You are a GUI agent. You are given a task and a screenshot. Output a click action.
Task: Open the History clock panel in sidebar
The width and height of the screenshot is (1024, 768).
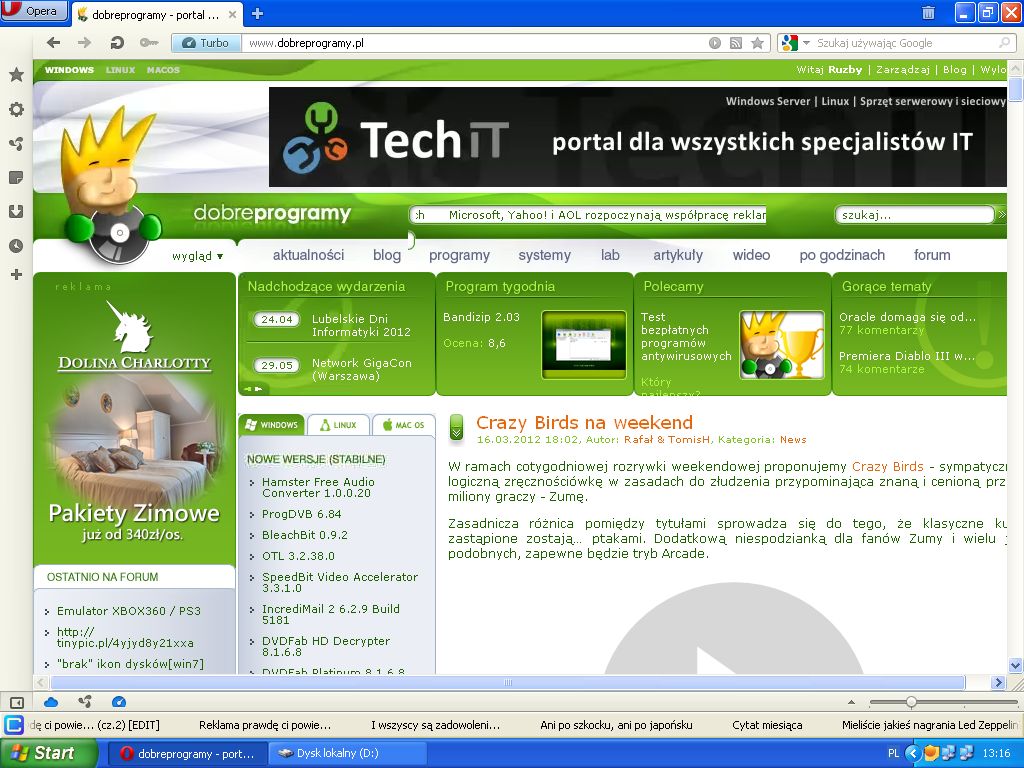(x=16, y=246)
